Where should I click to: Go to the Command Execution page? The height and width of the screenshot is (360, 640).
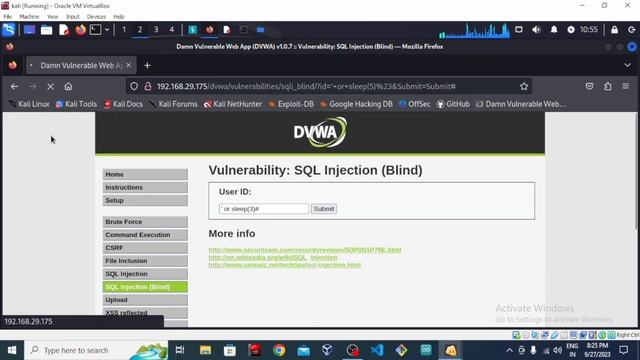click(x=145, y=235)
